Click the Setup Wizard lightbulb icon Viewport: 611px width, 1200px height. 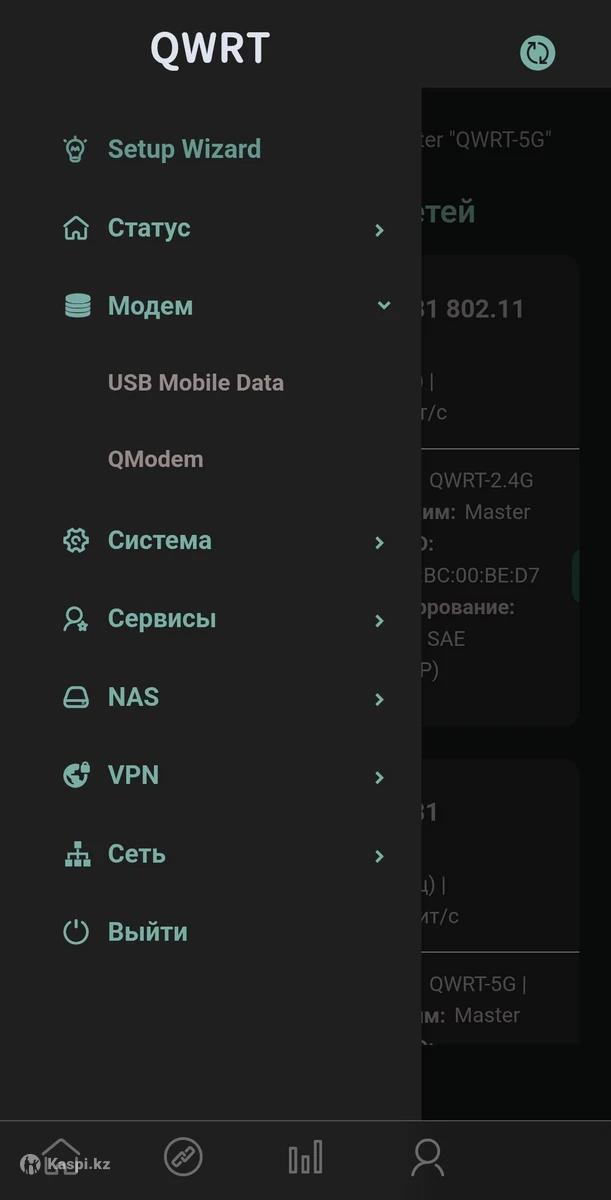click(76, 150)
